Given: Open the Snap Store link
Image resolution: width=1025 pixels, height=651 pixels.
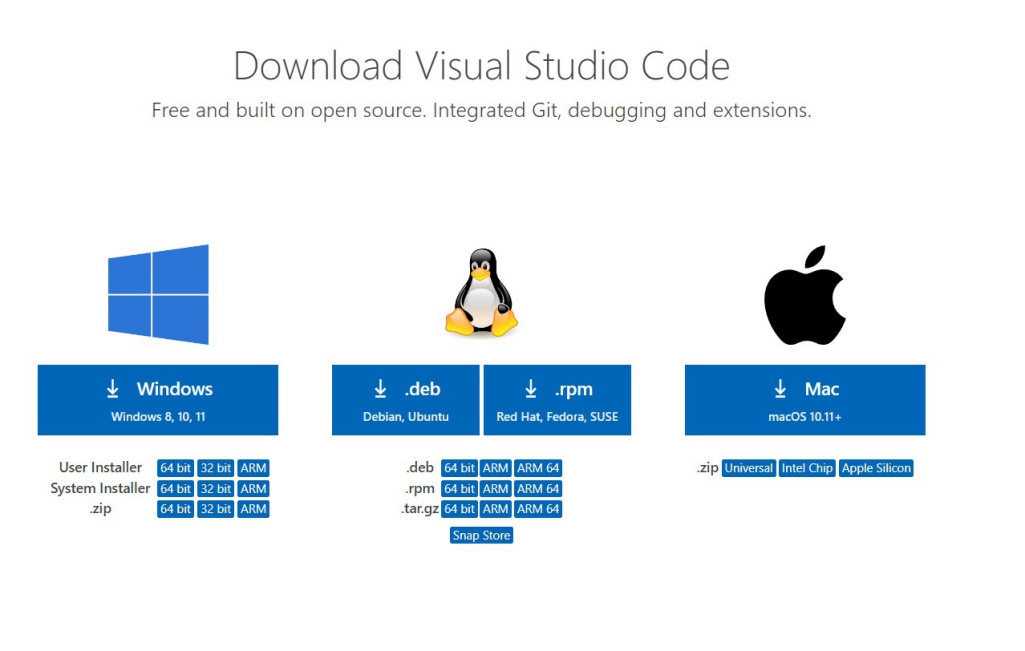Looking at the screenshot, I should pos(481,535).
